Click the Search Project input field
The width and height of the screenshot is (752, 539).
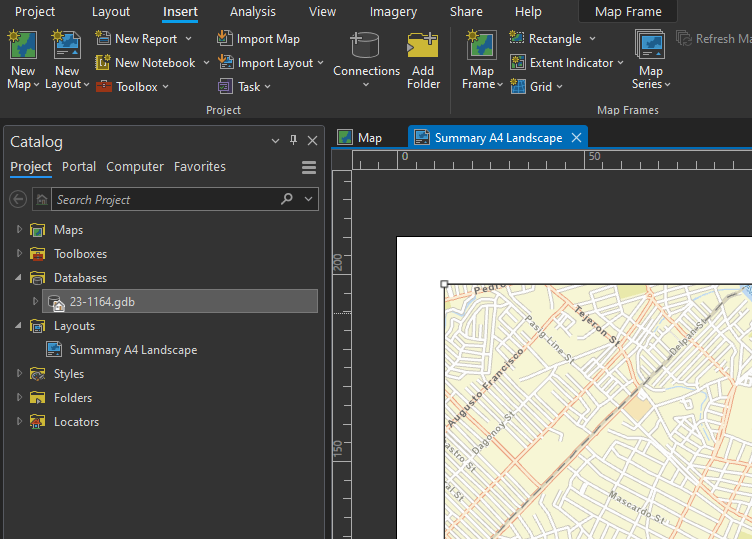click(165, 200)
